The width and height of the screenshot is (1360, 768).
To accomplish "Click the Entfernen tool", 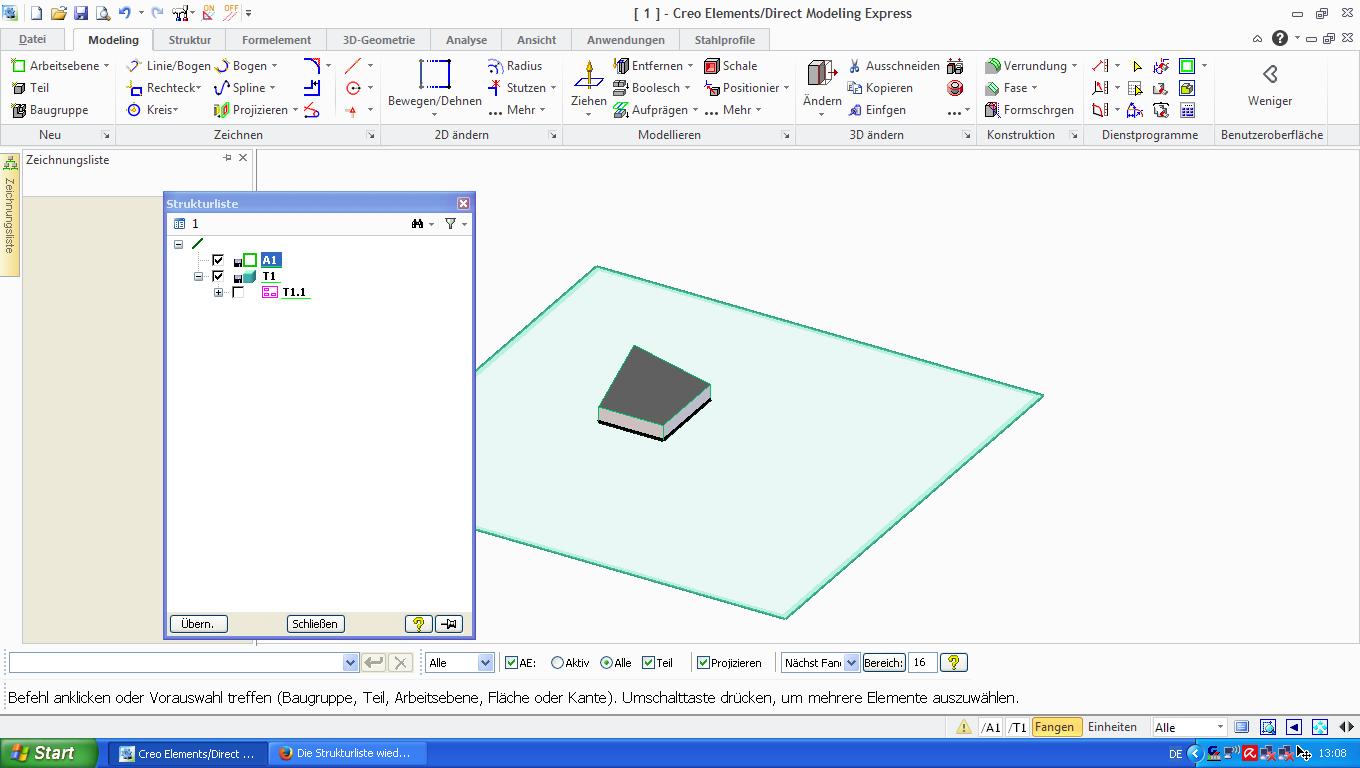I will coord(652,66).
